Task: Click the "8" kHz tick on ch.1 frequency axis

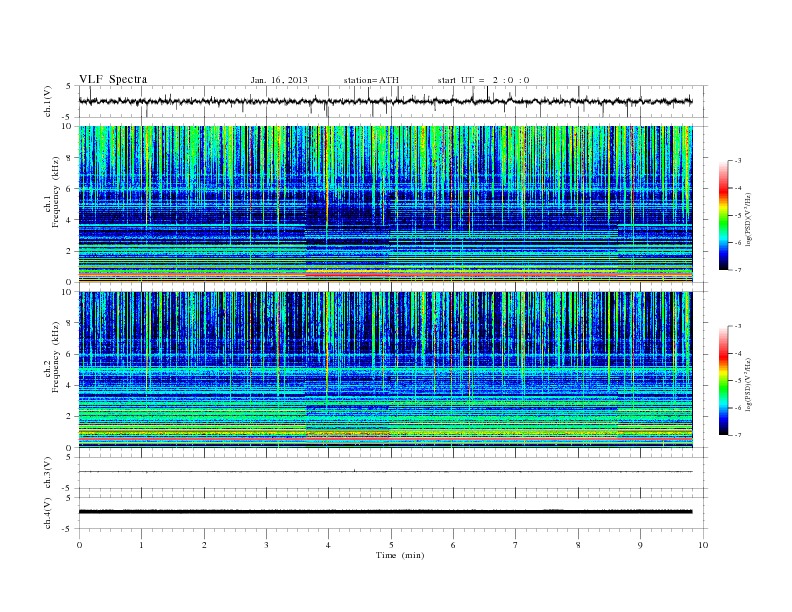Action: click(x=69, y=158)
